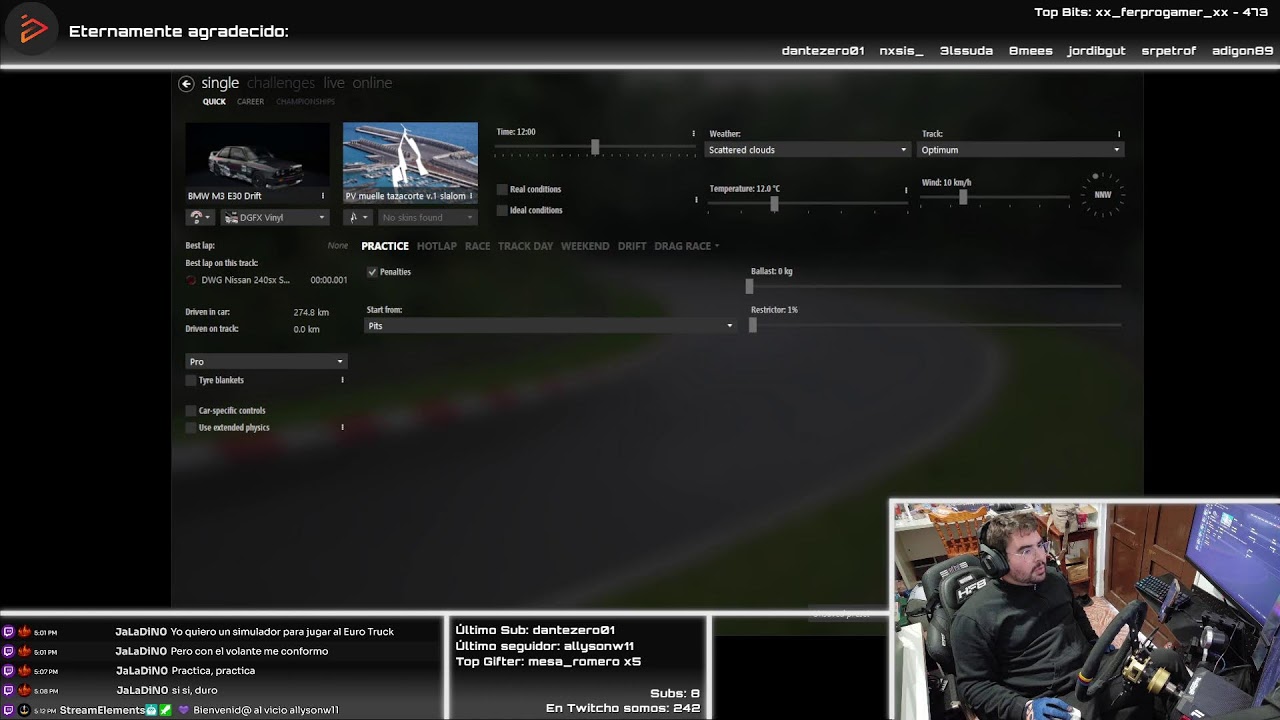This screenshot has height=720, width=1280.
Task: Open options dots beside Time 12:00
Action: pyautogui.click(x=693, y=133)
